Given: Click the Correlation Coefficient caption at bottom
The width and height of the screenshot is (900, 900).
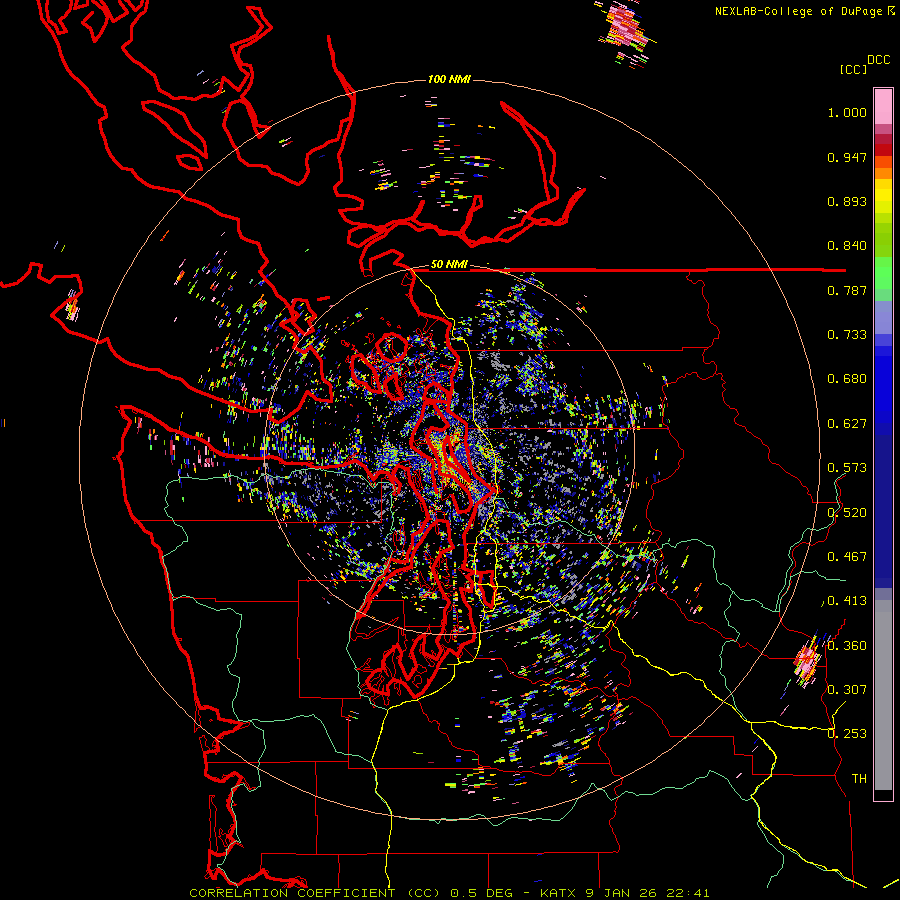Looking at the screenshot, I should [x=449, y=893].
